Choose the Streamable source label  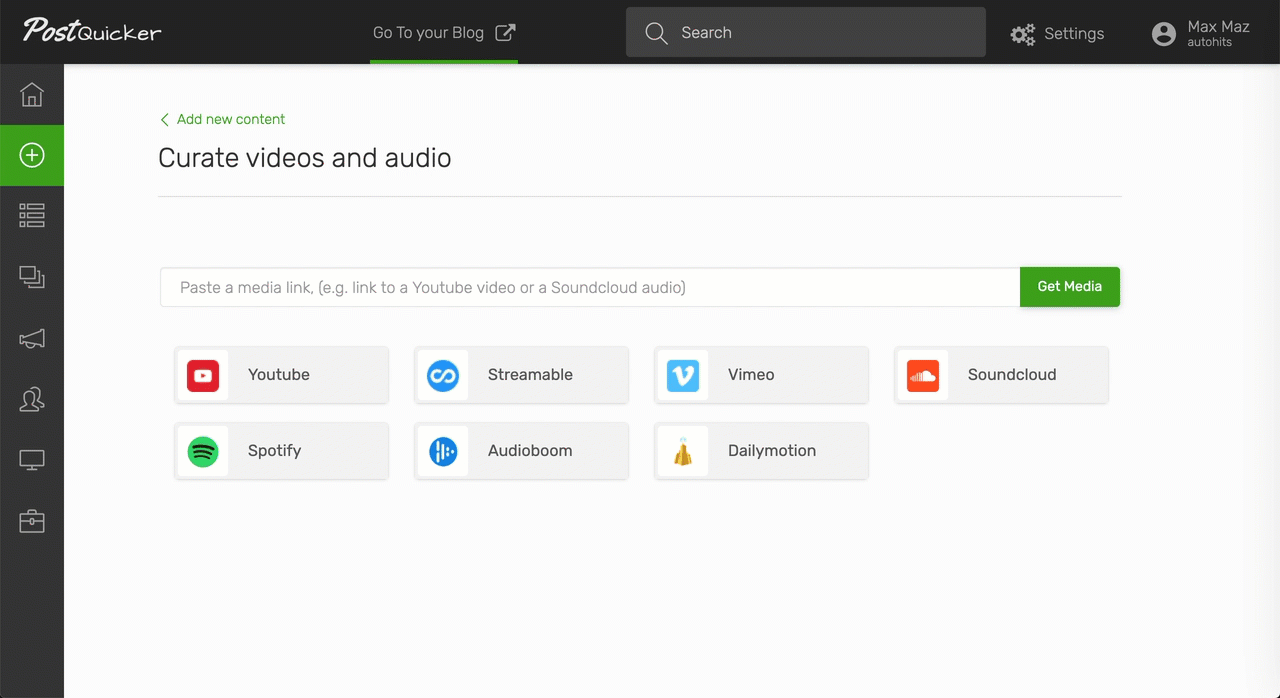[530, 375]
